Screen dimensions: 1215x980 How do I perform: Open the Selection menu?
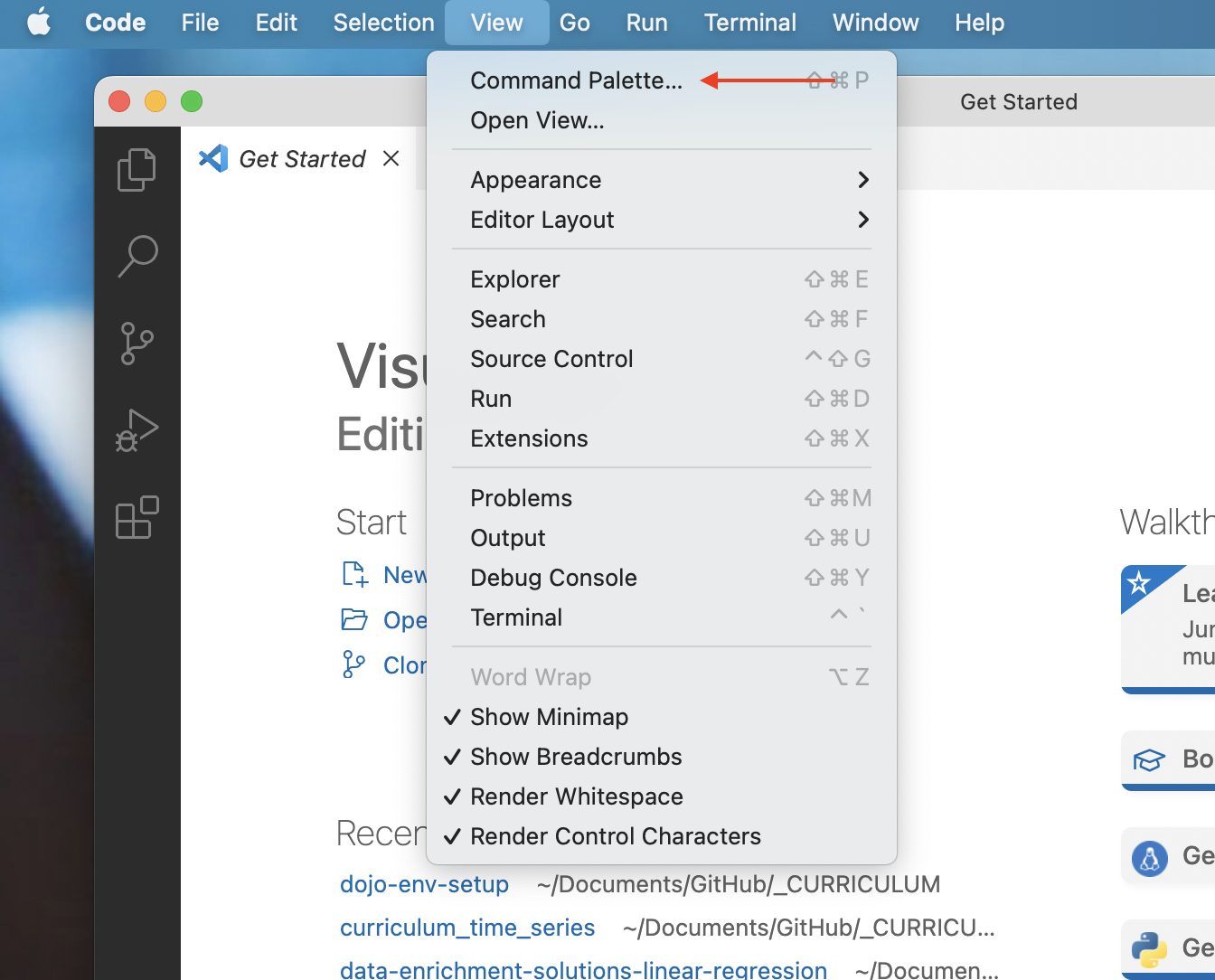pyautogui.click(x=383, y=22)
